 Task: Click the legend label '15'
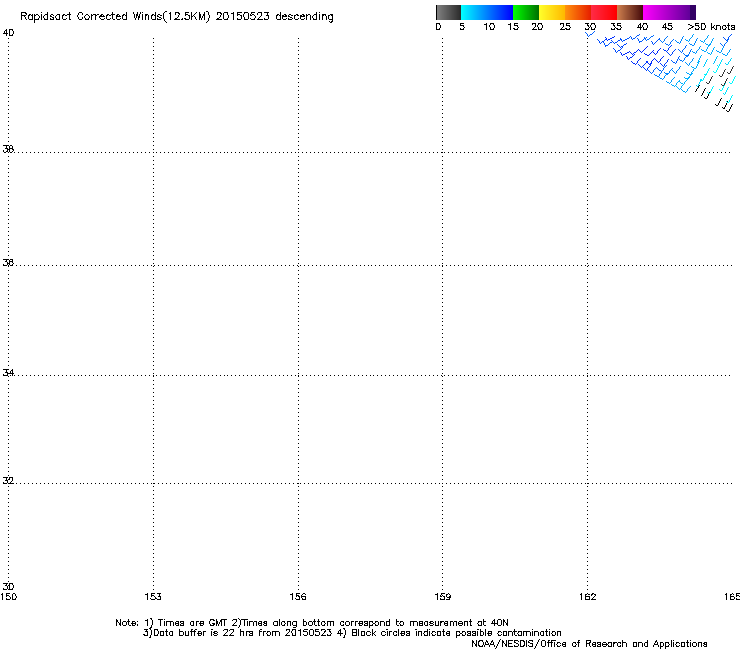[513, 27]
